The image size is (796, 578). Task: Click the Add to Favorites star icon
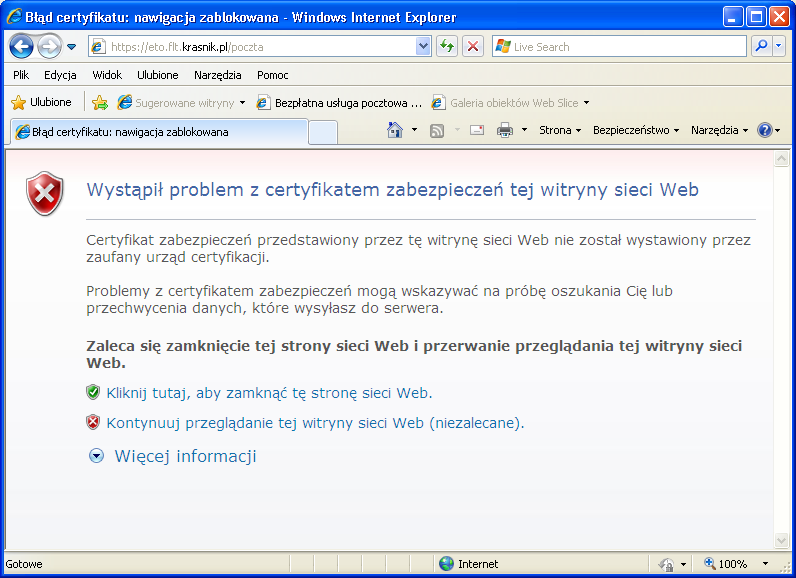[100, 102]
